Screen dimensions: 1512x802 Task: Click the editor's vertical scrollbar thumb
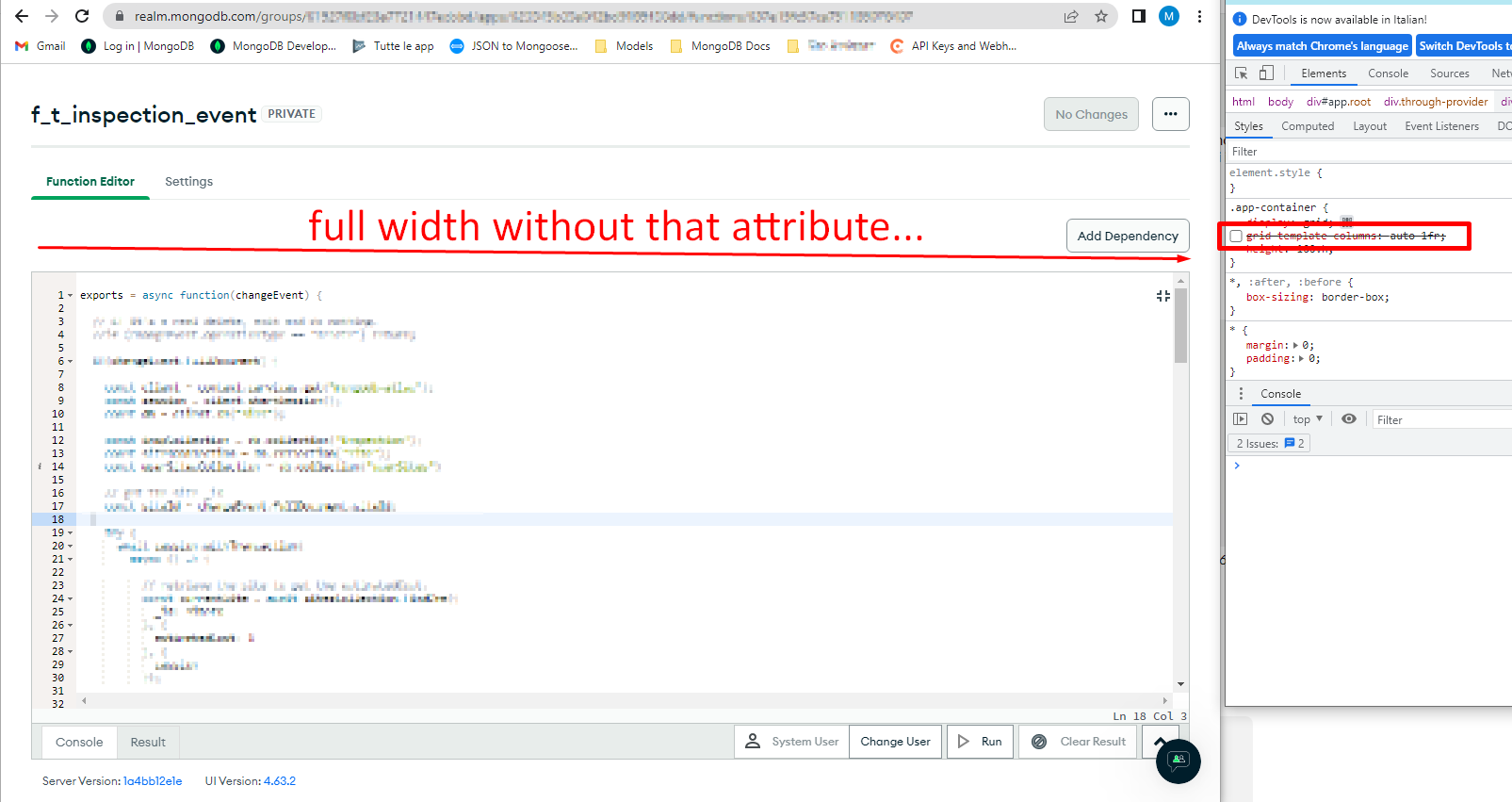[1180, 325]
